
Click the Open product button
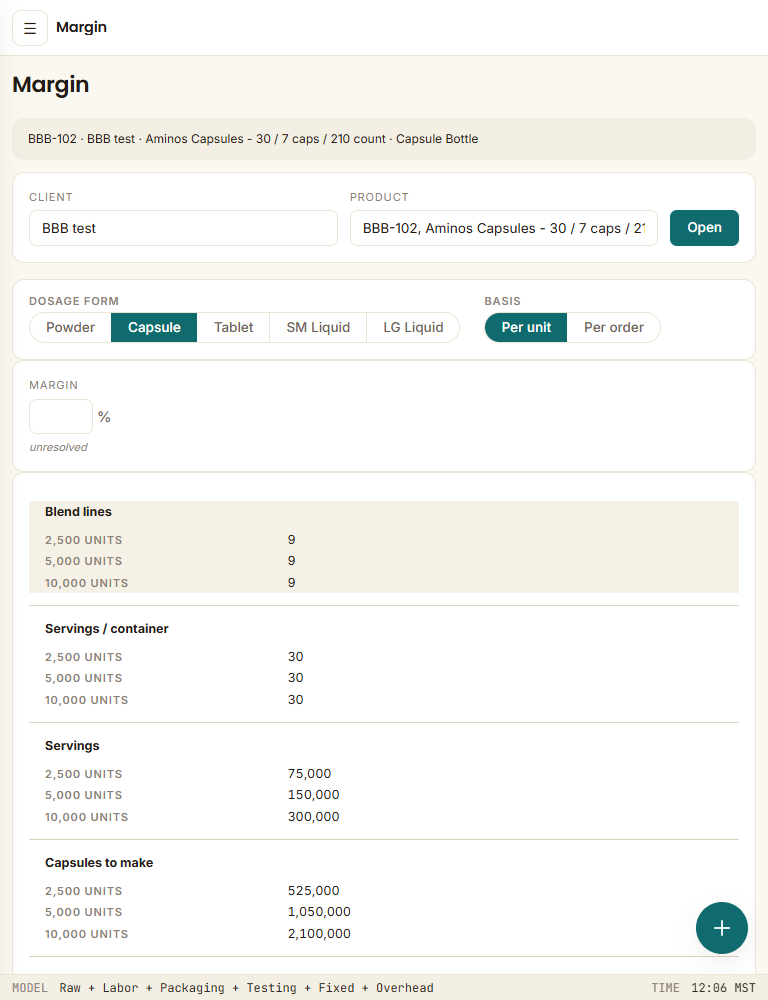[x=704, y=228]
